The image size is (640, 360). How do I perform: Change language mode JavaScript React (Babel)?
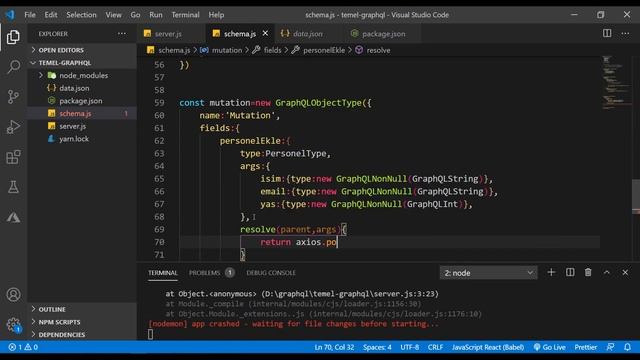(x=488, y=347)
